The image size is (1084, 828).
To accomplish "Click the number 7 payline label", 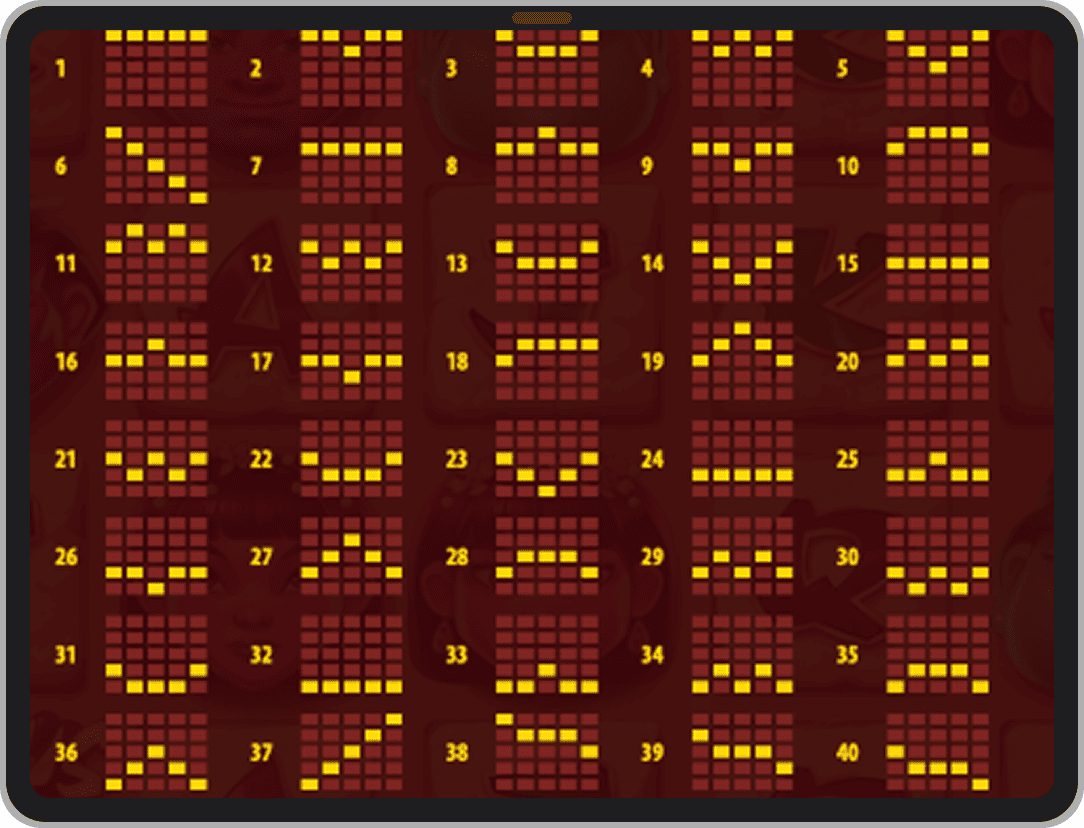I will coord(257,166).
